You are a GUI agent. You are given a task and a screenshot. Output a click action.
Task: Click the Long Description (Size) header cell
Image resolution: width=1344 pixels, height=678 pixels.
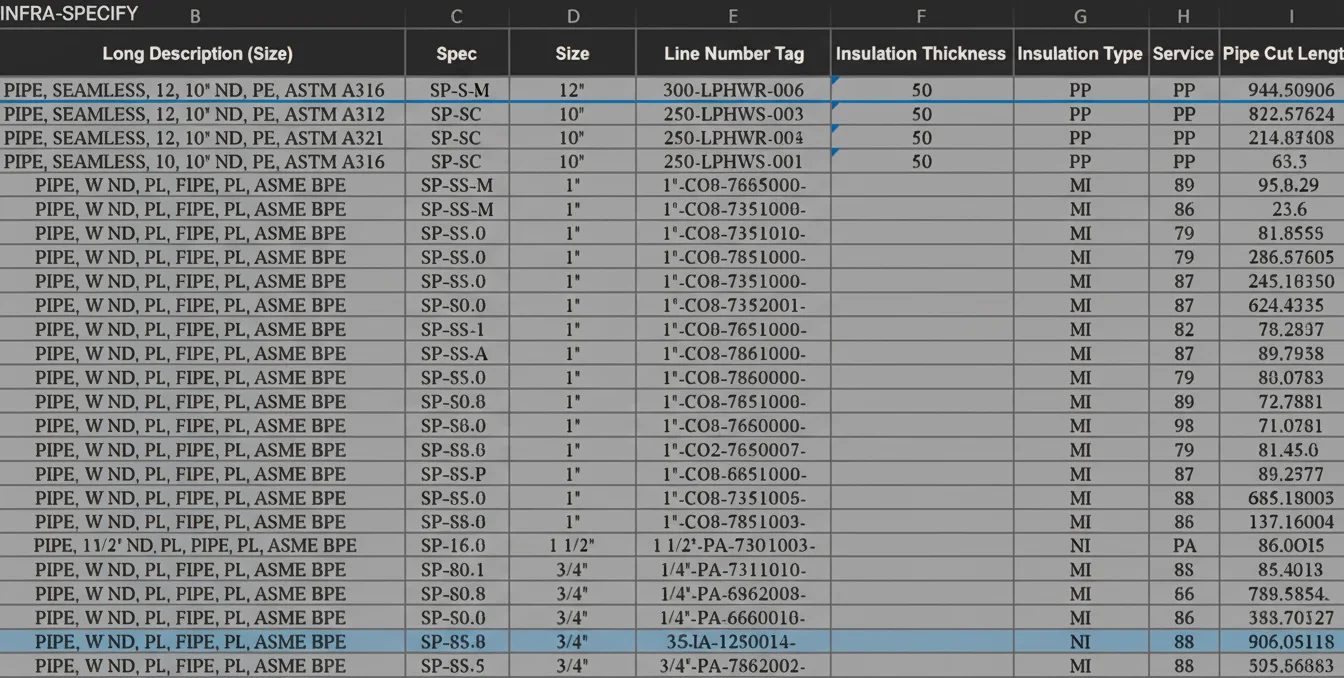[198, 54]
